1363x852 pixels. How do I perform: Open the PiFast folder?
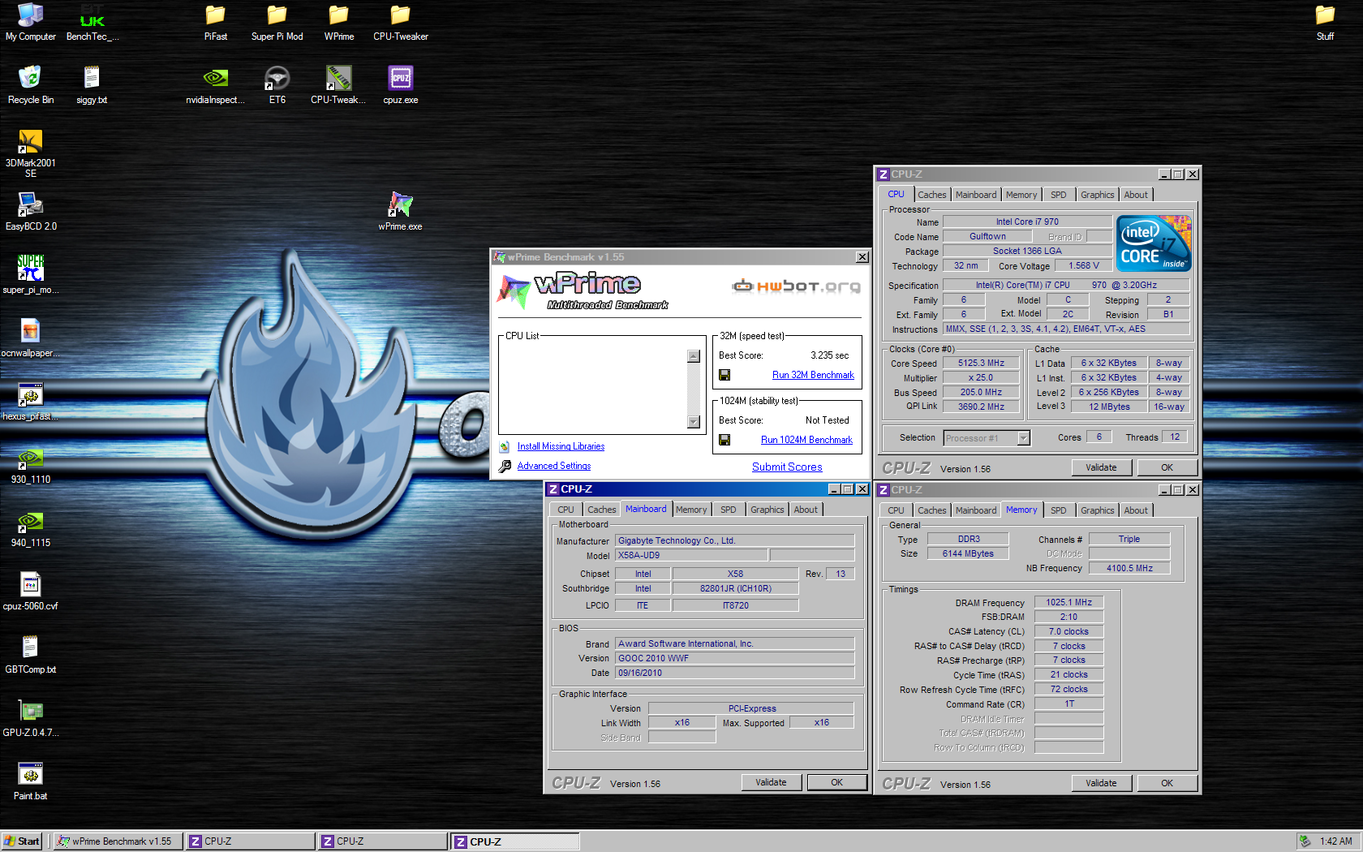coord(215,22)
